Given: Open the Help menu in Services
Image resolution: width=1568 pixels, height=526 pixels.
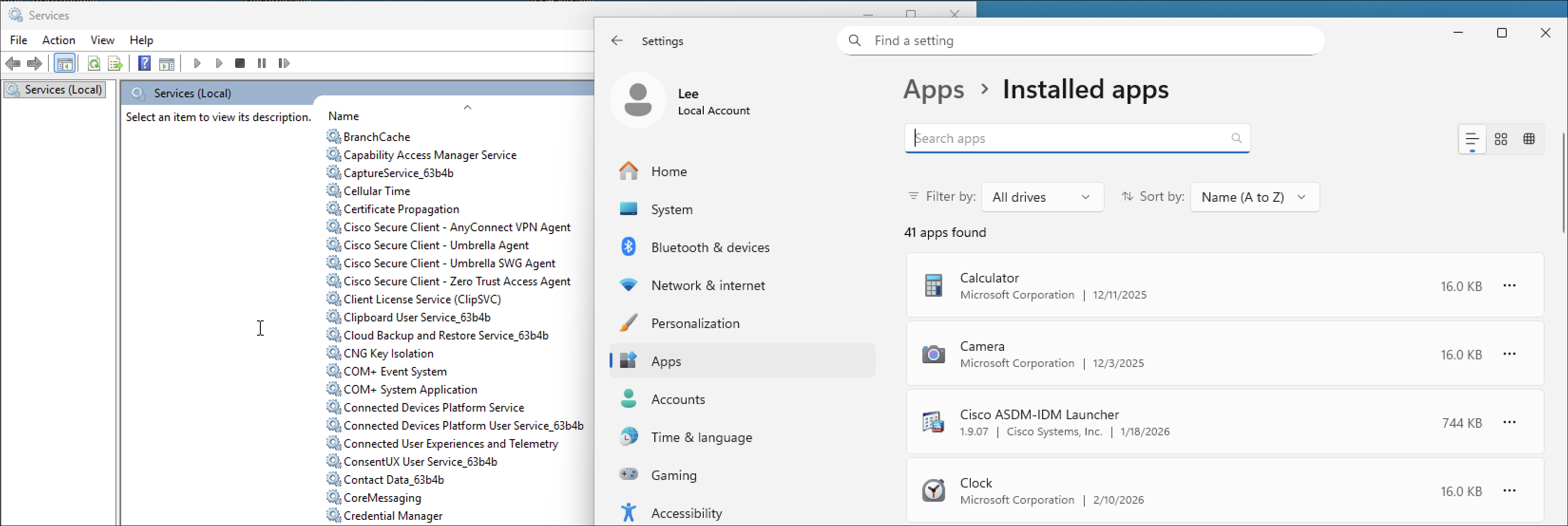Looking at the screenshot, I should pyautogui.click(x=141, y=40).
